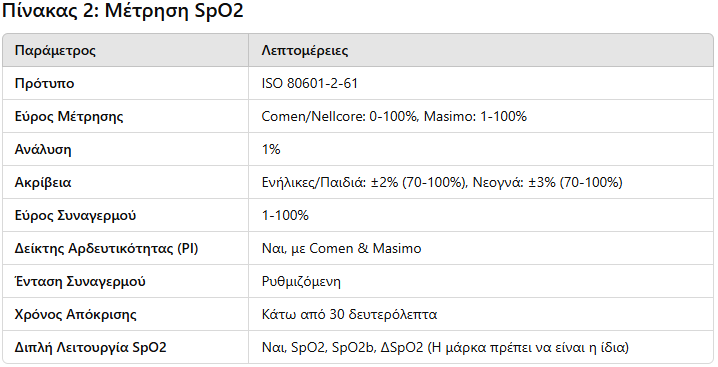Select the Εύρος Μέτρησης row label
Image resolution: width=718 pixels, height=367 pixels.
[x=69, y=116]
